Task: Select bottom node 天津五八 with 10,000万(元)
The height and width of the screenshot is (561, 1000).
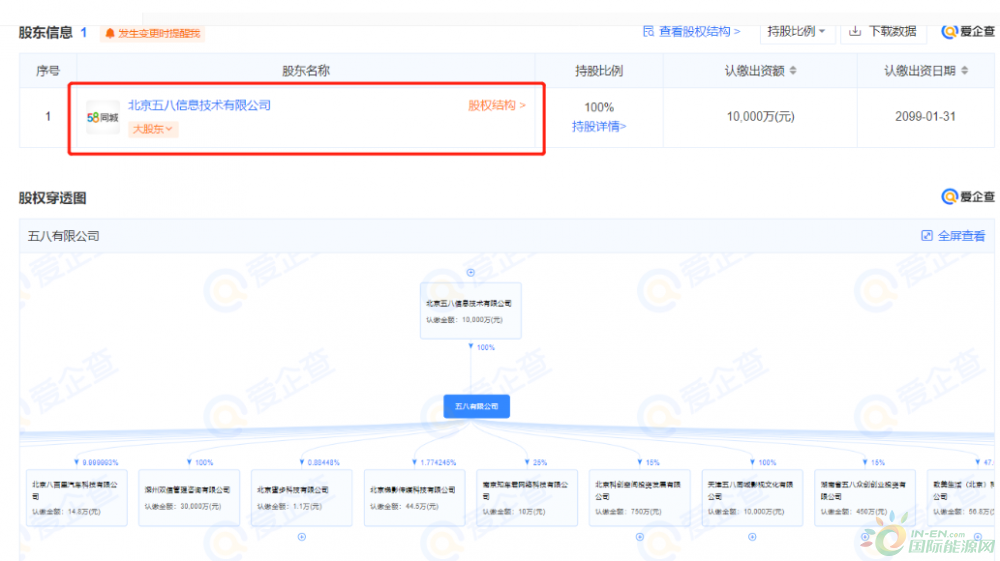Action: pyautogui.click(x=752, y=498)
